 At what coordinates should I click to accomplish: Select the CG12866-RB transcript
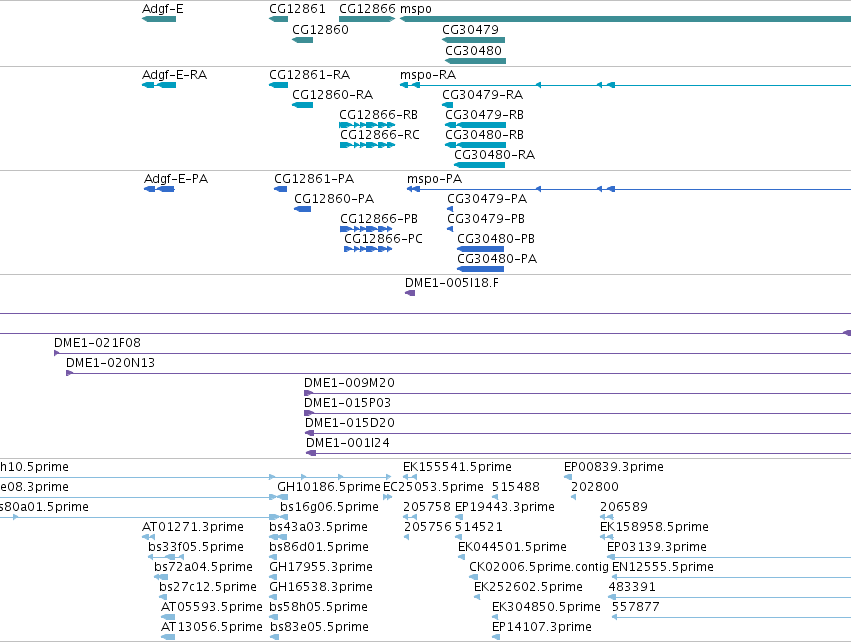coord(367,125)
